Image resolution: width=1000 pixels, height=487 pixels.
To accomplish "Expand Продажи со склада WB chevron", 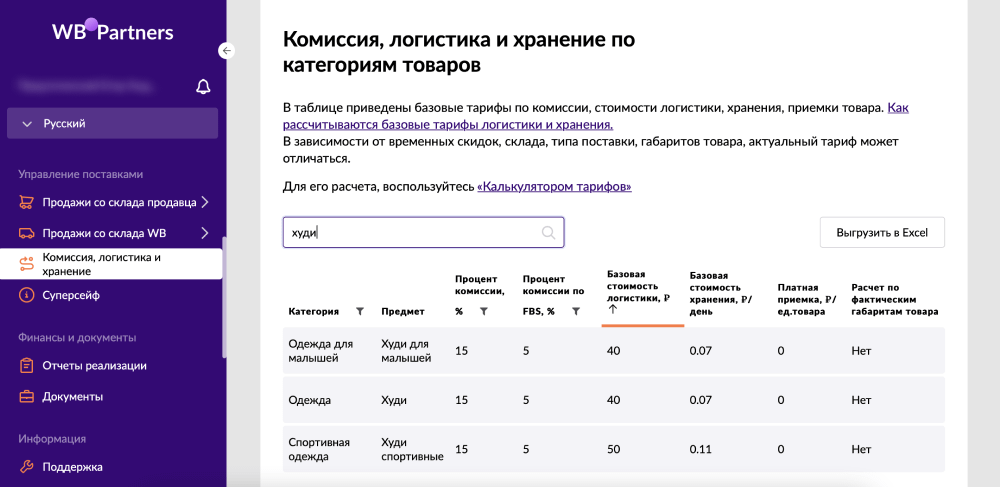I will pos(205,233).
